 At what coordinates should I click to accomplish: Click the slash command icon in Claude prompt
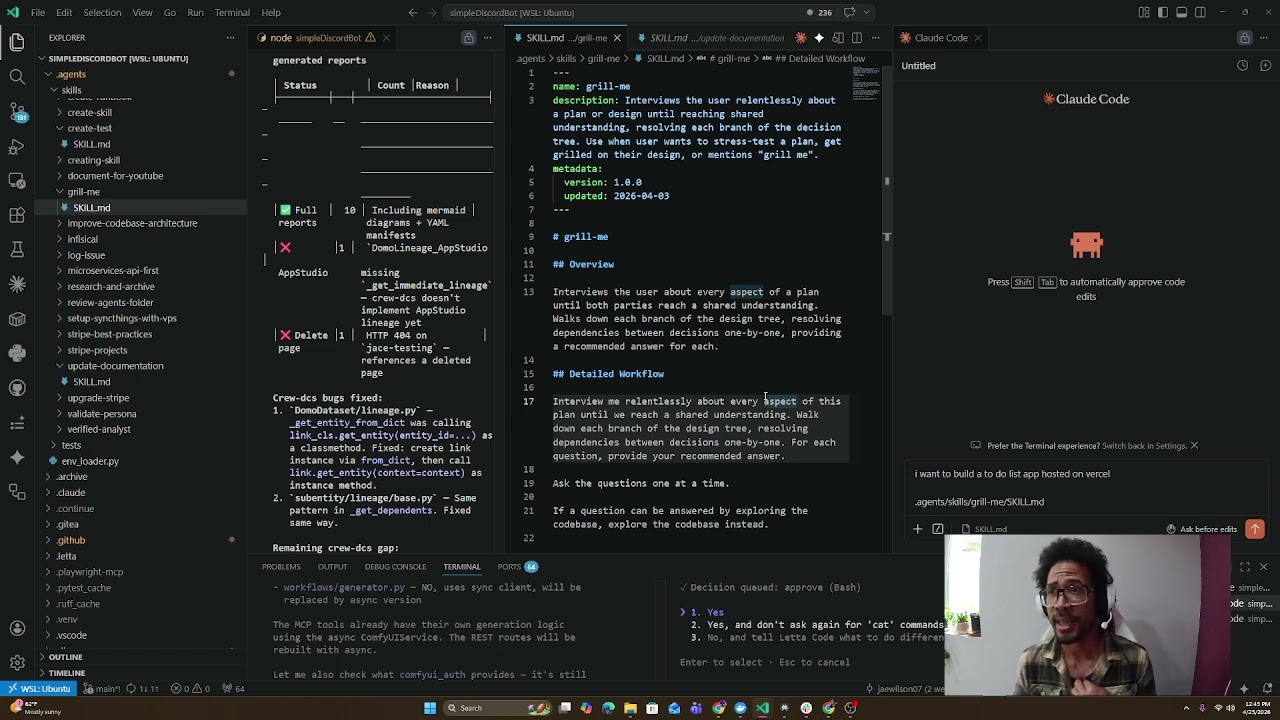point(938,529)
